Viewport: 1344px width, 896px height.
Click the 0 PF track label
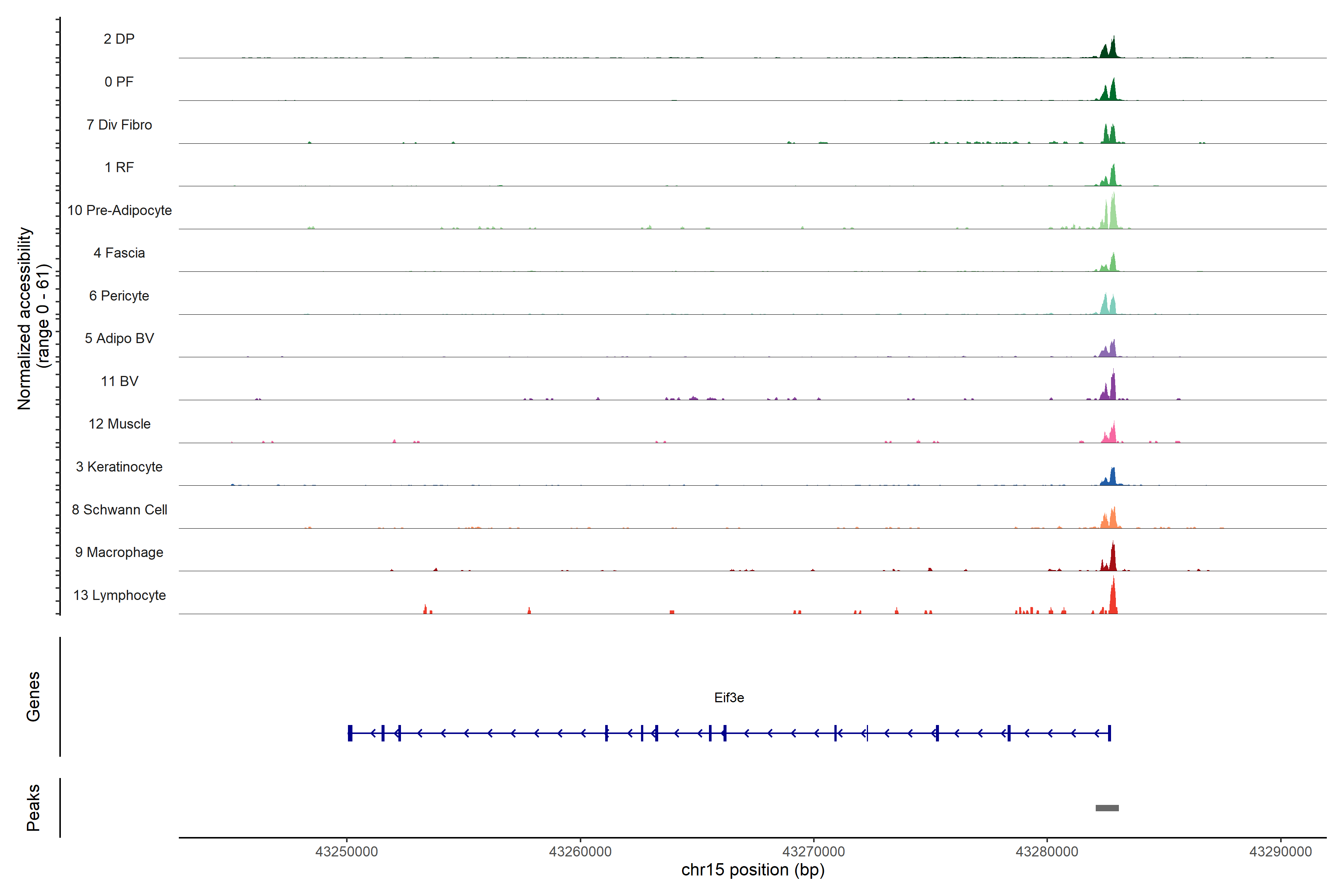click(119, 82)
